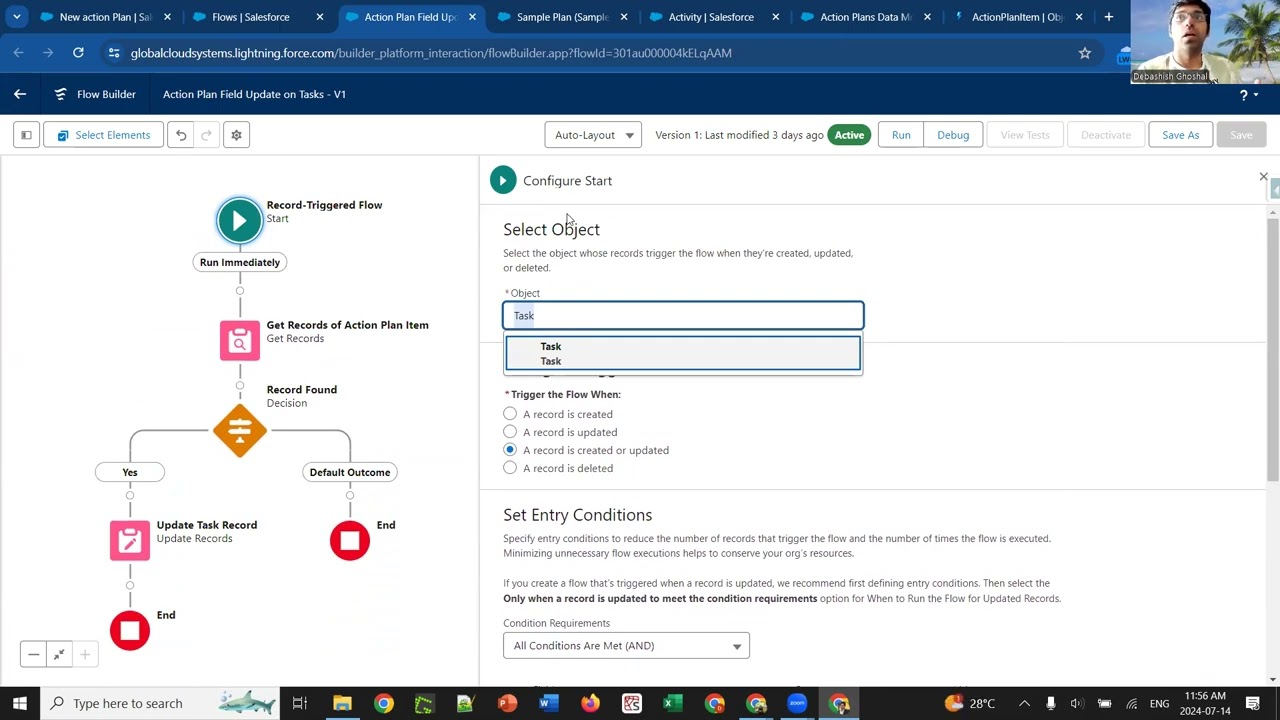Viewport: 1280px width, 720px height.
Task: Switch to Action Plans Data Model tab
Action: tap(866, 17)
